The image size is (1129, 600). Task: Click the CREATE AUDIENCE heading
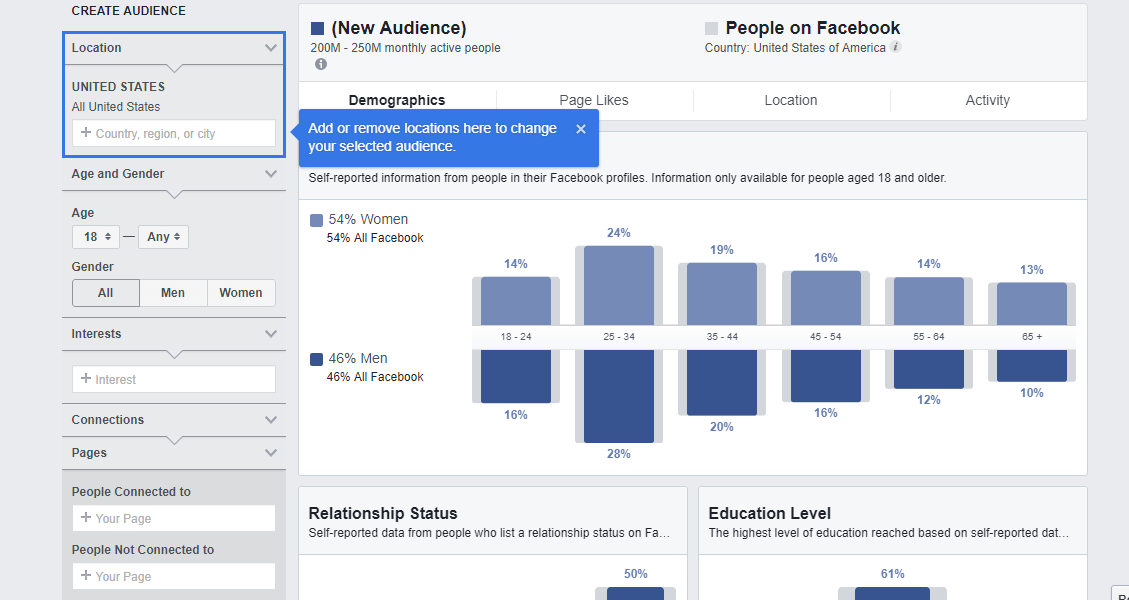coord(129,11)
